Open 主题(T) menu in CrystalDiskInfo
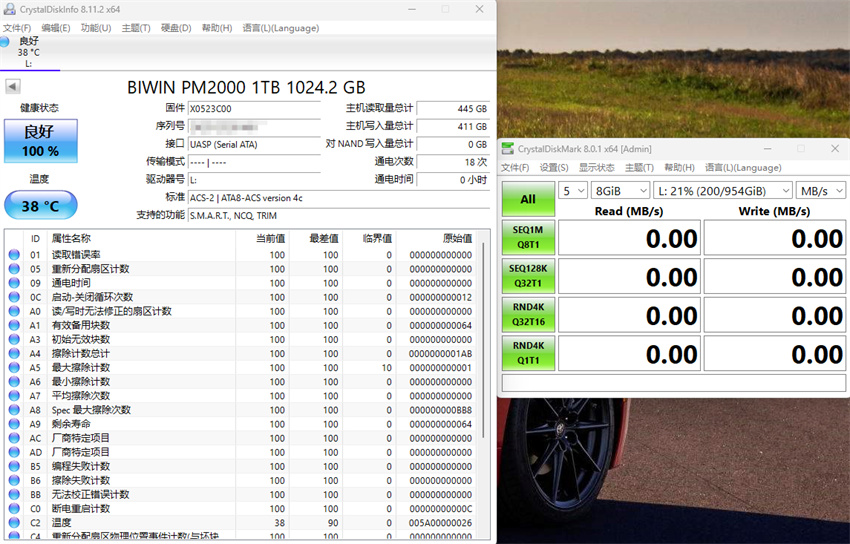Image resolution: width=850 pixels, height=544 pixels. pyautogui.click(x=136, y=28)
